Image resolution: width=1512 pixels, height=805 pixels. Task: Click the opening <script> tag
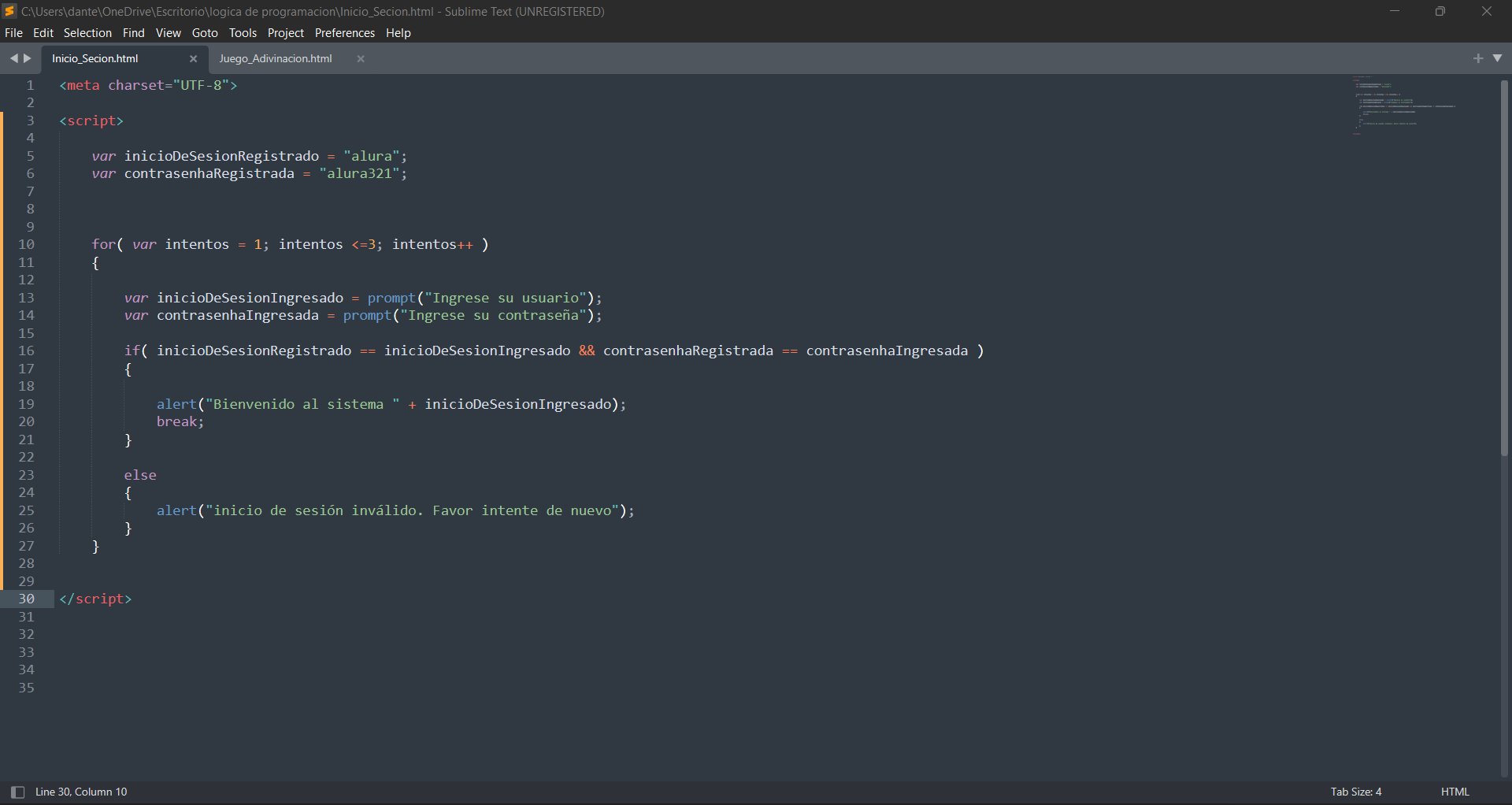(91, 121)
